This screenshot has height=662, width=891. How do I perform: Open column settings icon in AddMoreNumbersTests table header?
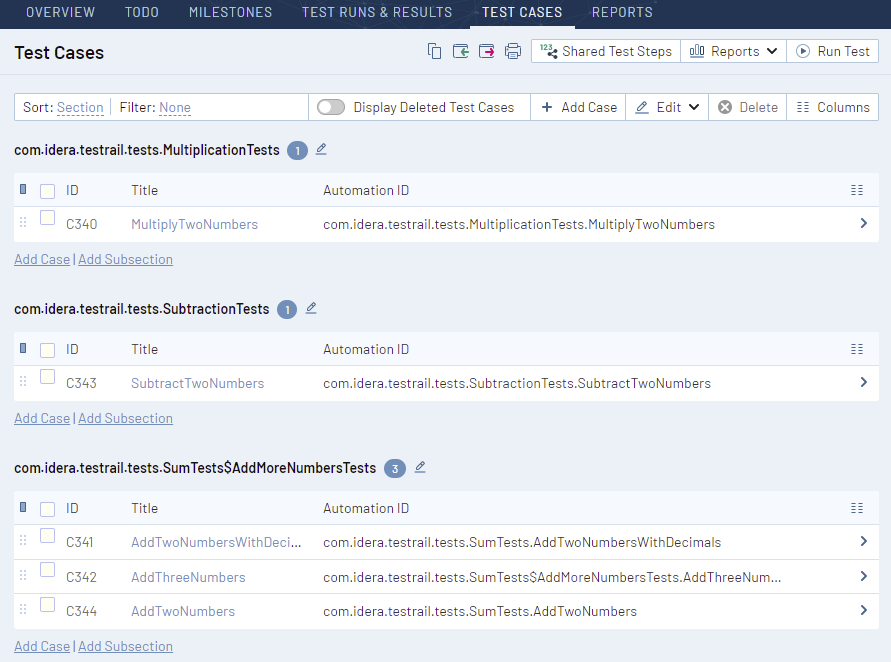[857, 508]
